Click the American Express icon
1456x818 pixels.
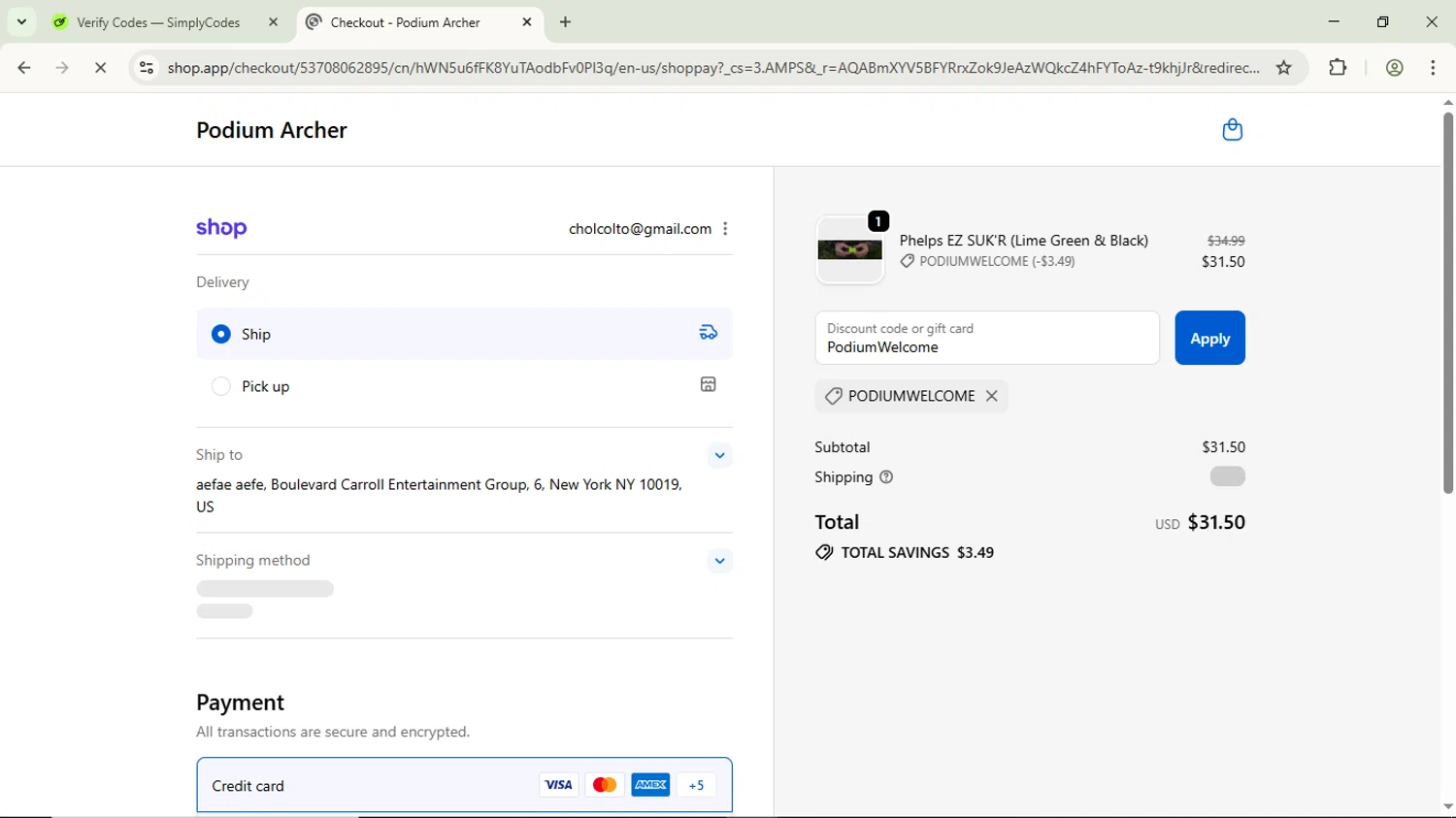tap(650, 785)
